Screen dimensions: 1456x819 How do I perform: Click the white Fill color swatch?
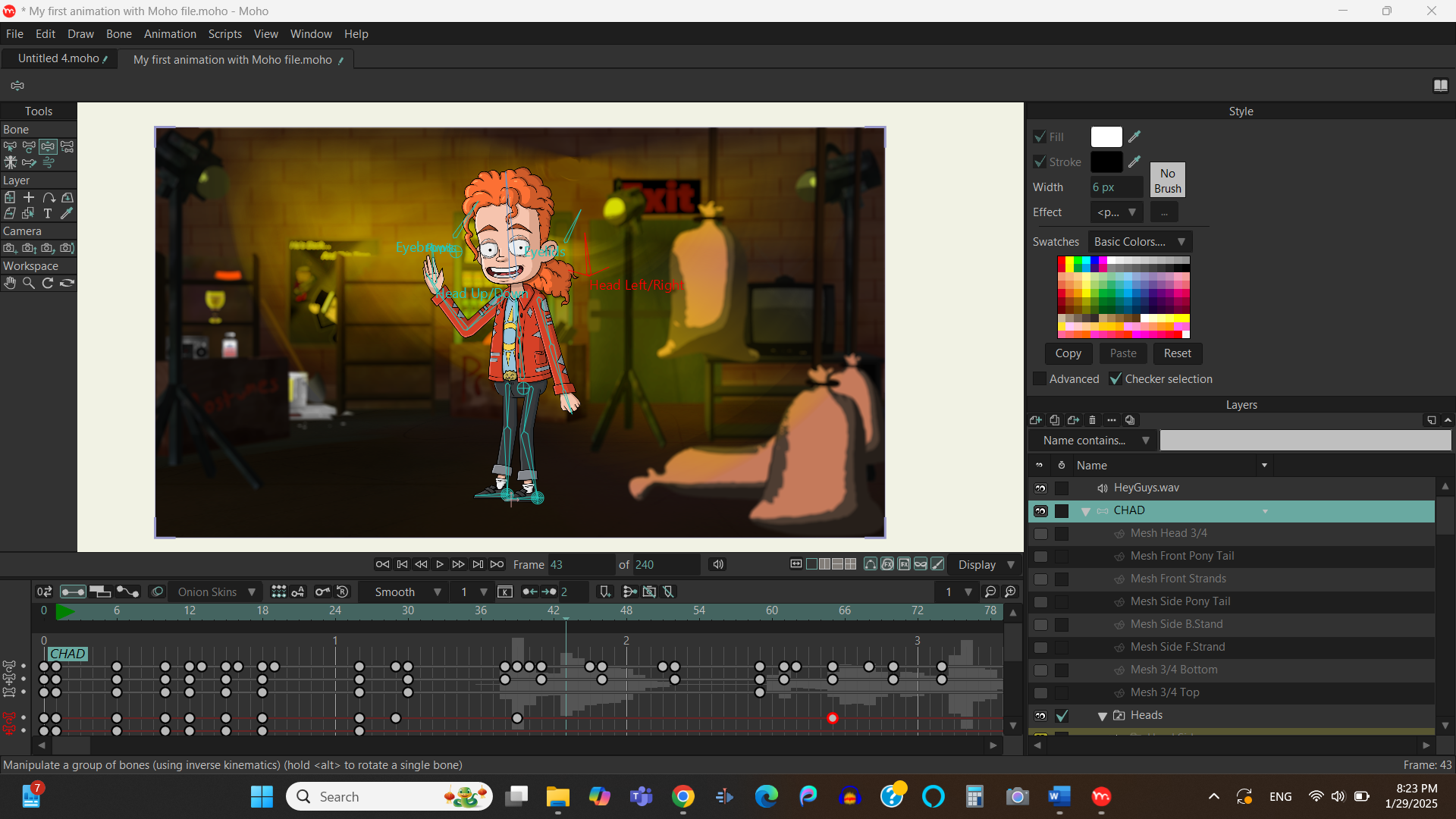point(1106,136)
